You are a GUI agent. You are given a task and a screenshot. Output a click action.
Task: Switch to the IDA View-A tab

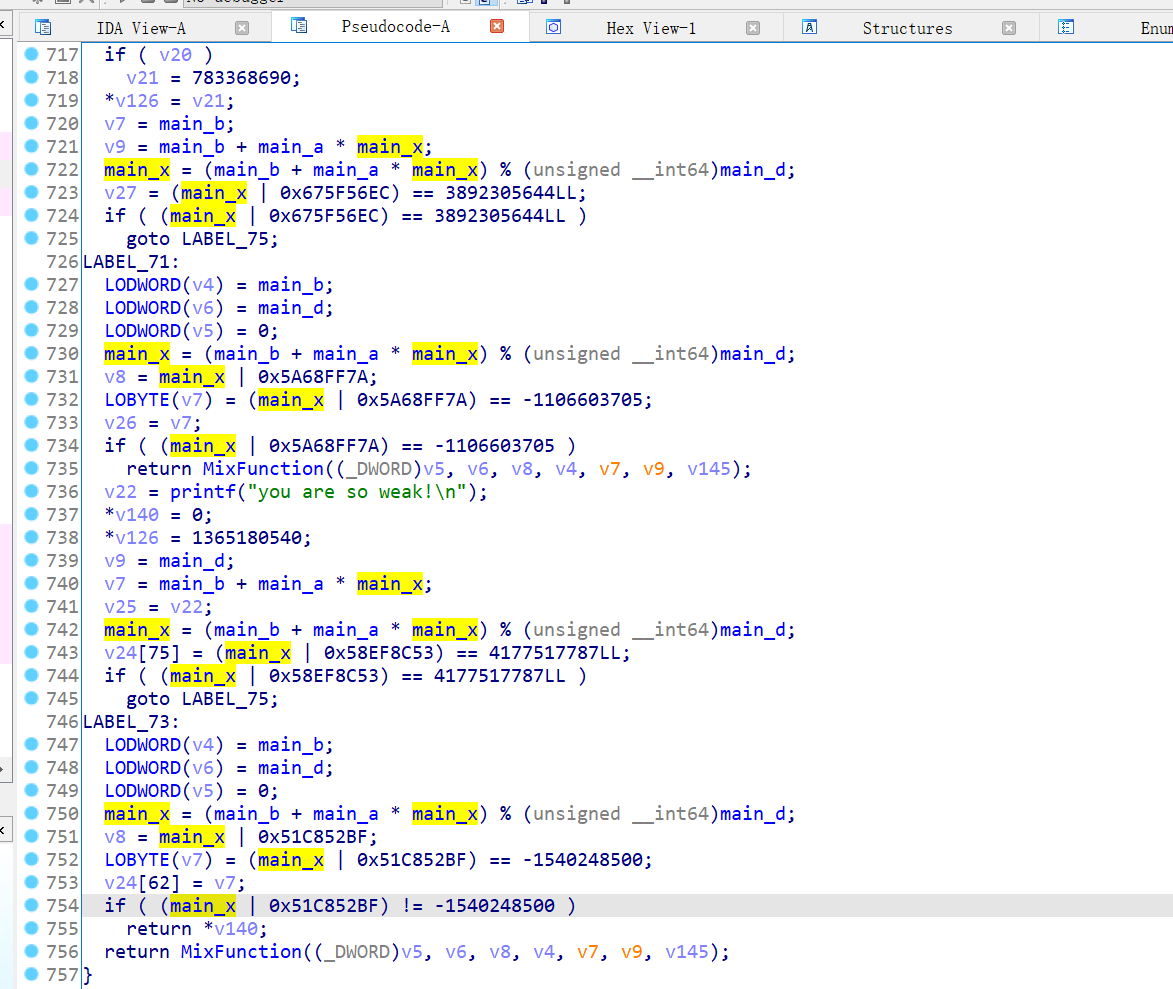[141, 28]
